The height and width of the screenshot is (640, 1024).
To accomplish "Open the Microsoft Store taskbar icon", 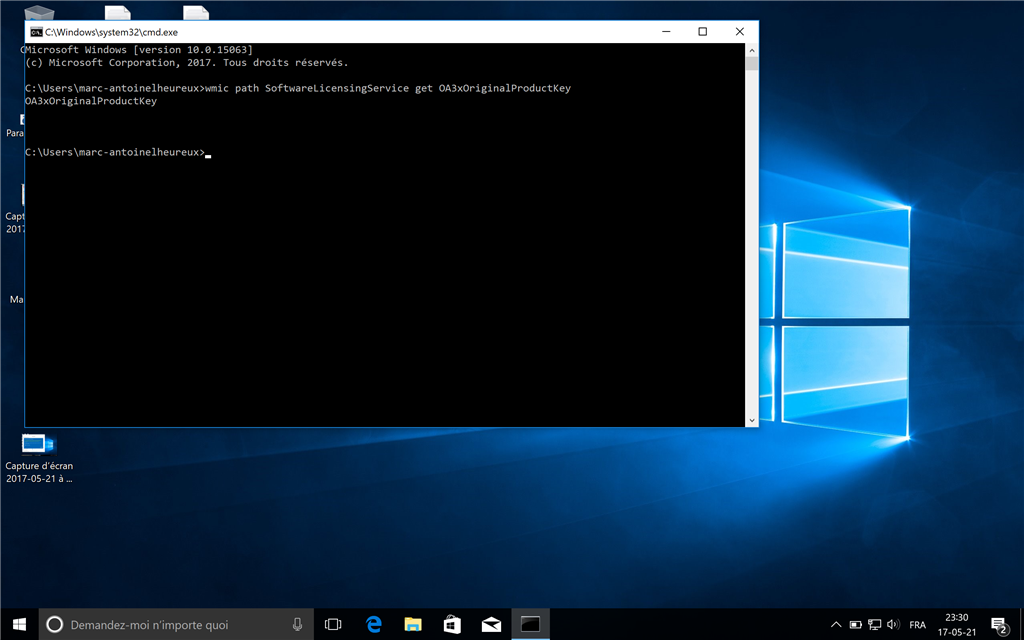I will (452, 624).
